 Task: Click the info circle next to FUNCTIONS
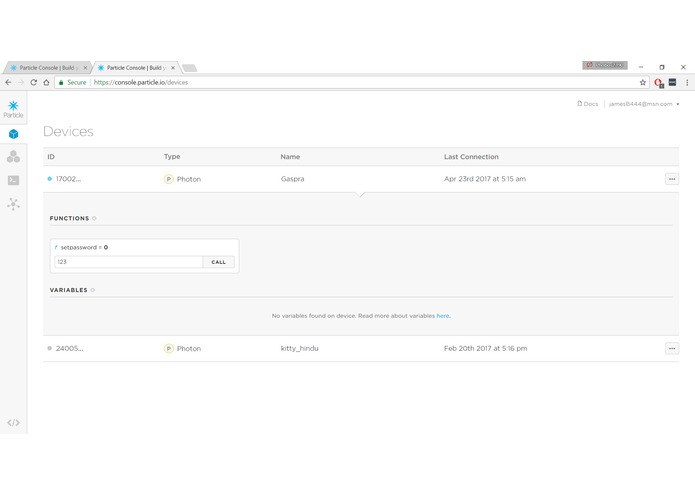coord(94,218)
